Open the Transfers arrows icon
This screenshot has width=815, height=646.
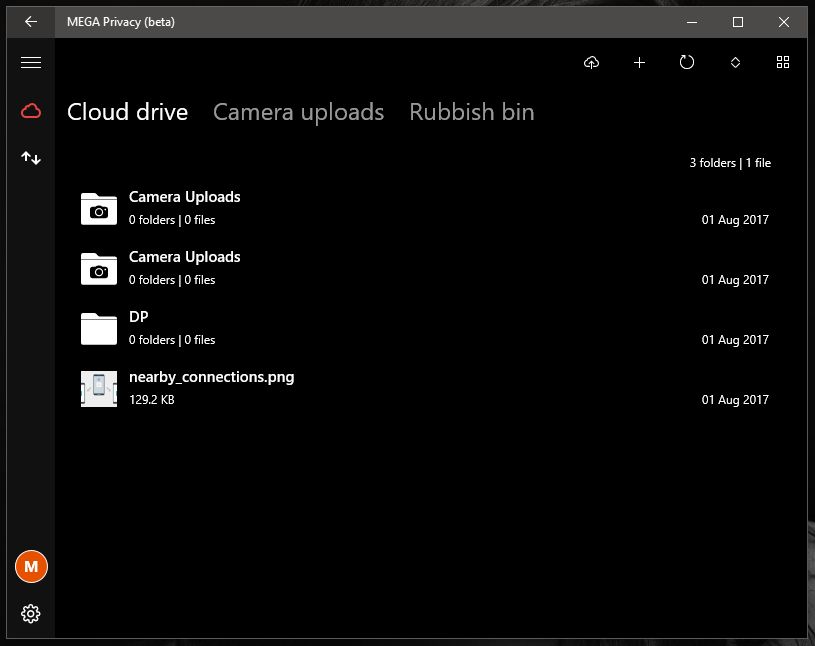click(31, 158)
